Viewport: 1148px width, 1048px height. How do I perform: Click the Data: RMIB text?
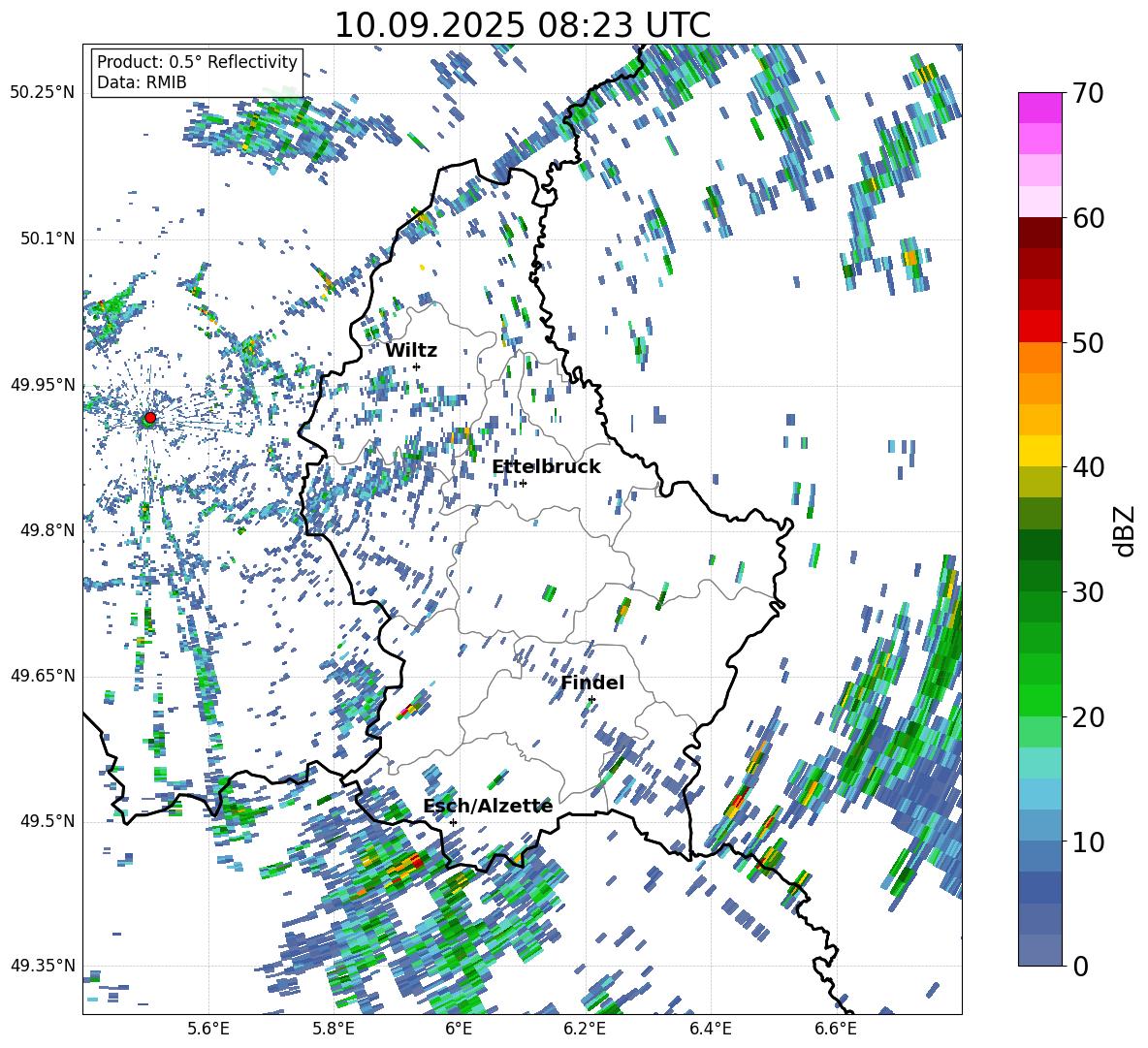tap(142, 82)
